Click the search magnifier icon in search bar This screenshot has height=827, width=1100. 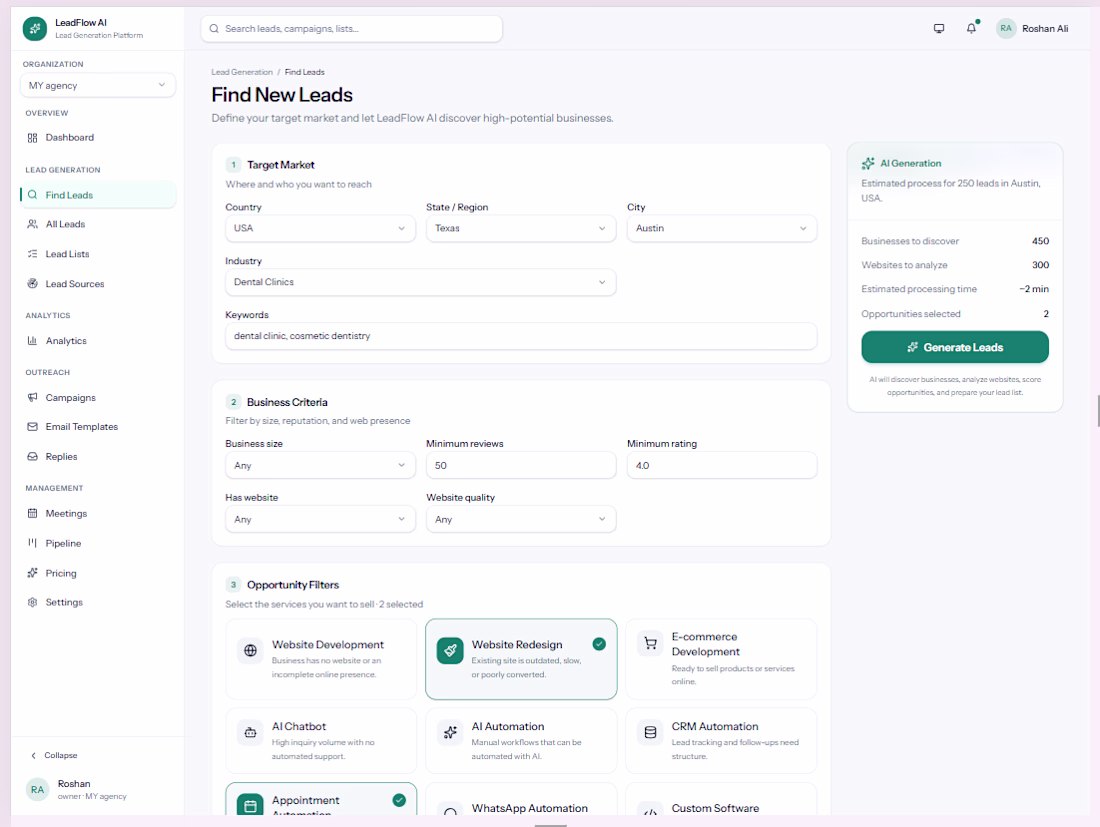(x=214, y=29)
